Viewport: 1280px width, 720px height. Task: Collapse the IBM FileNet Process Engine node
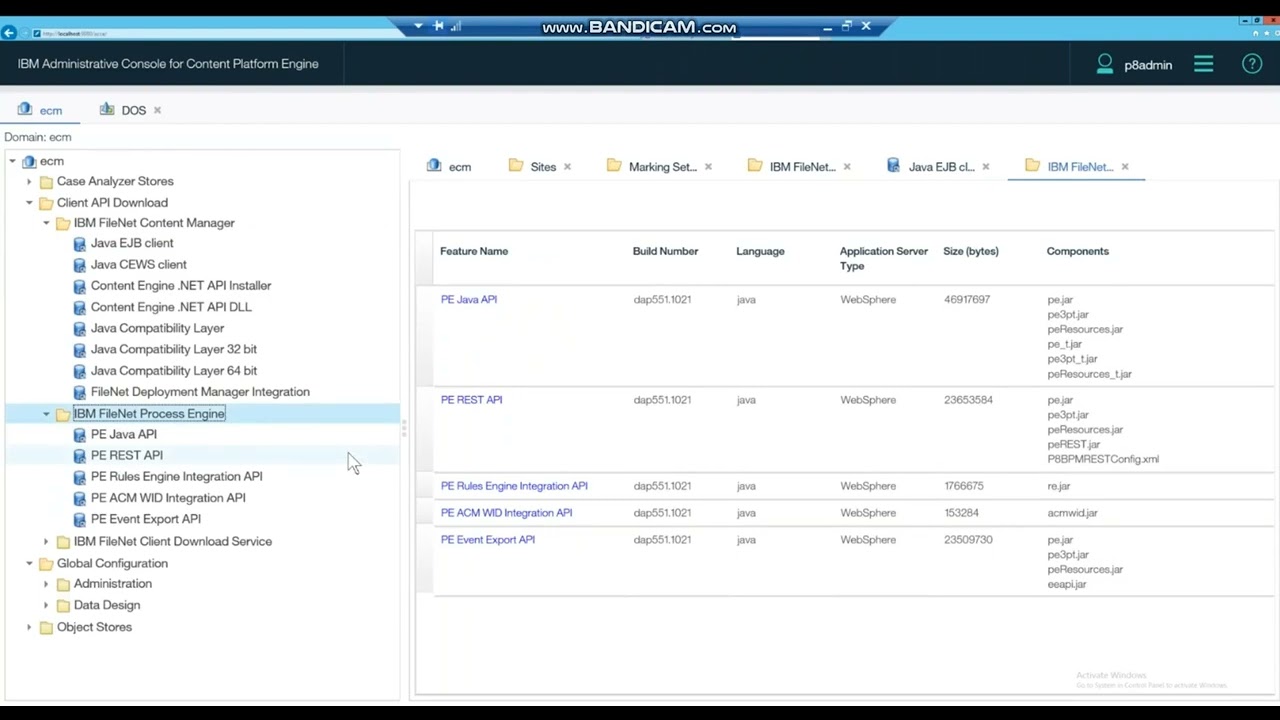point(46,414)
